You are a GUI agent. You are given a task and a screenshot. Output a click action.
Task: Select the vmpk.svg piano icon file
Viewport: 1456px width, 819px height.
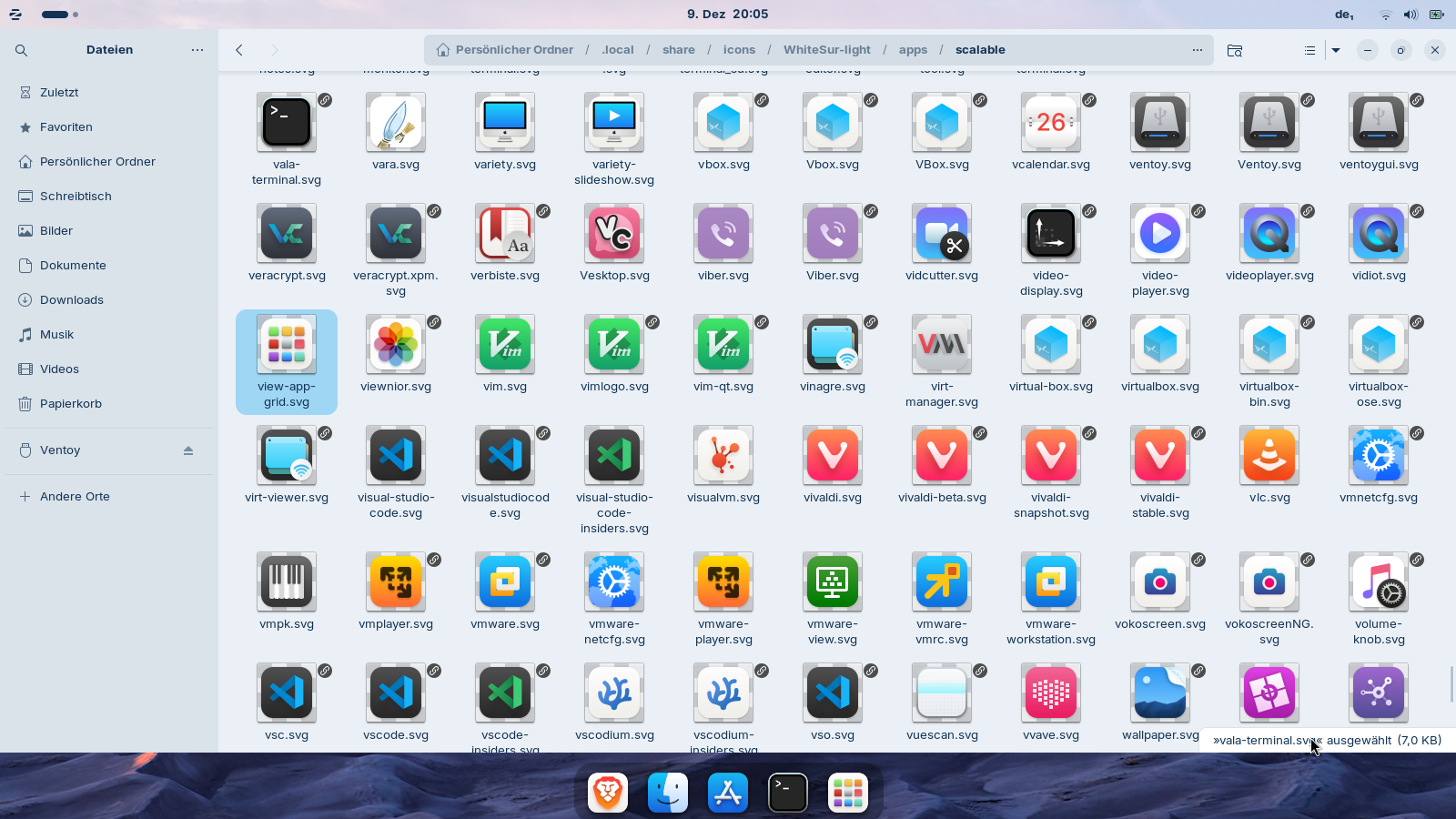(x=286, y=582)
